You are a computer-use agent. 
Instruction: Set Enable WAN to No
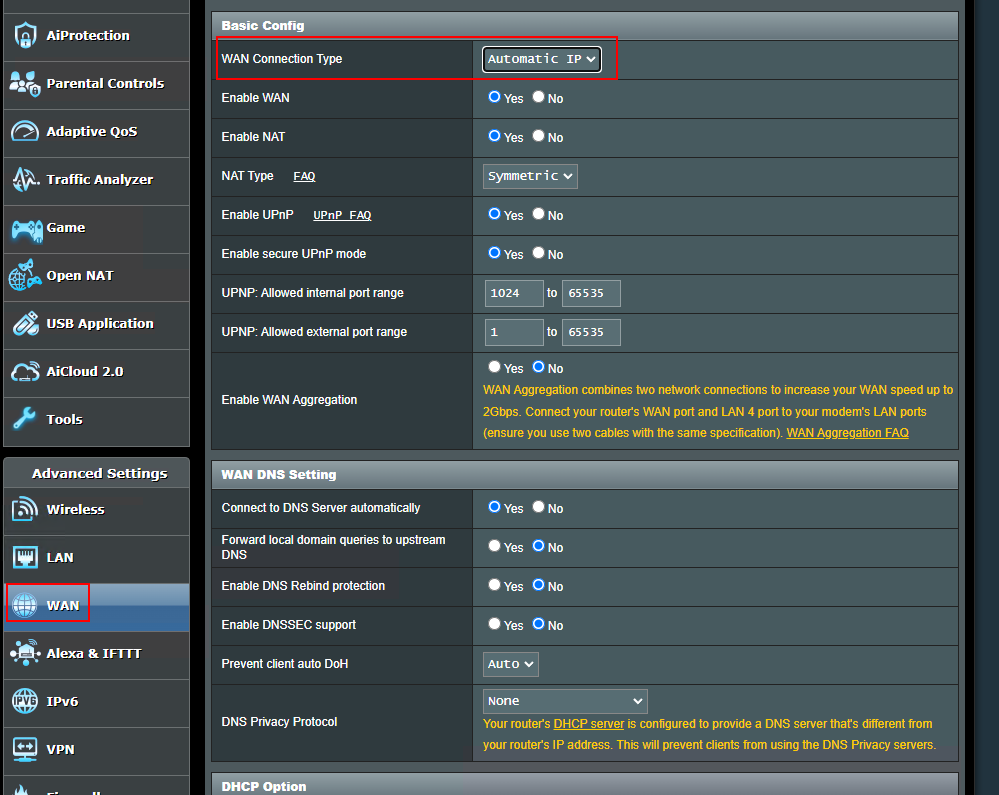tap(538, 97)
